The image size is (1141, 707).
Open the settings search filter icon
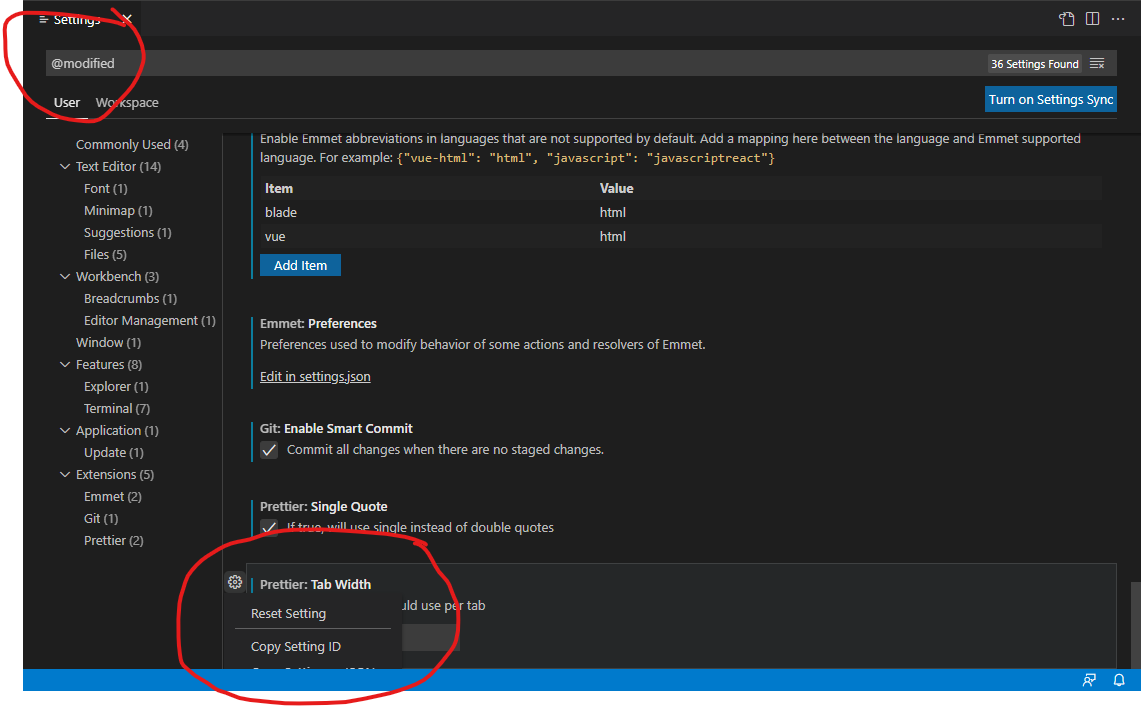(1097, 63)
